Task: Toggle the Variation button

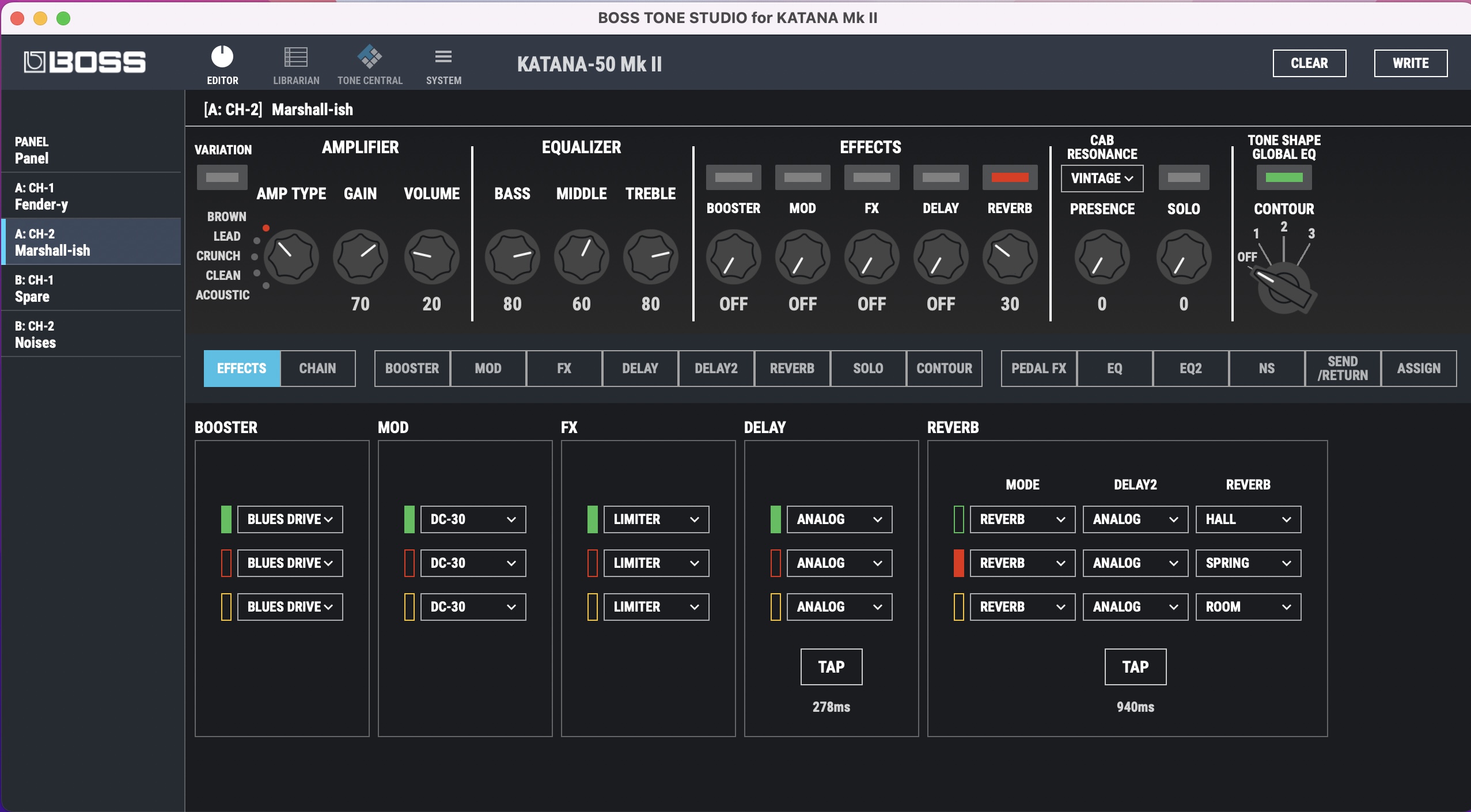Action: [x=222, y=177]
